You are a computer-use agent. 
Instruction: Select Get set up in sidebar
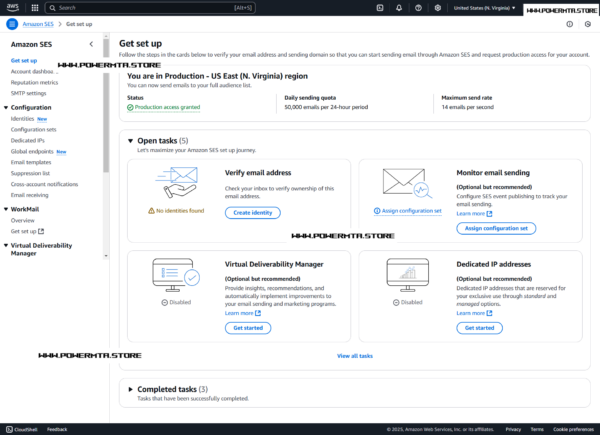click(x=24, y=60)
